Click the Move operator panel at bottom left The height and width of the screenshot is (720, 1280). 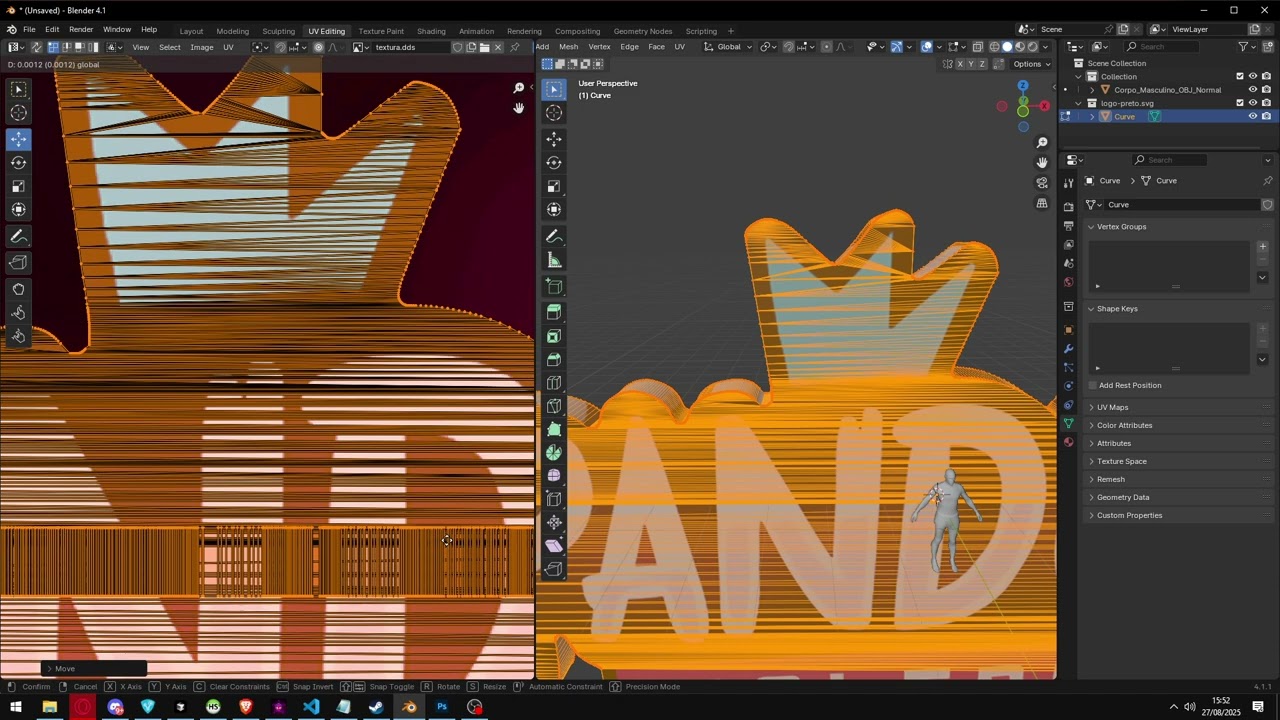(x=94, y=668)
